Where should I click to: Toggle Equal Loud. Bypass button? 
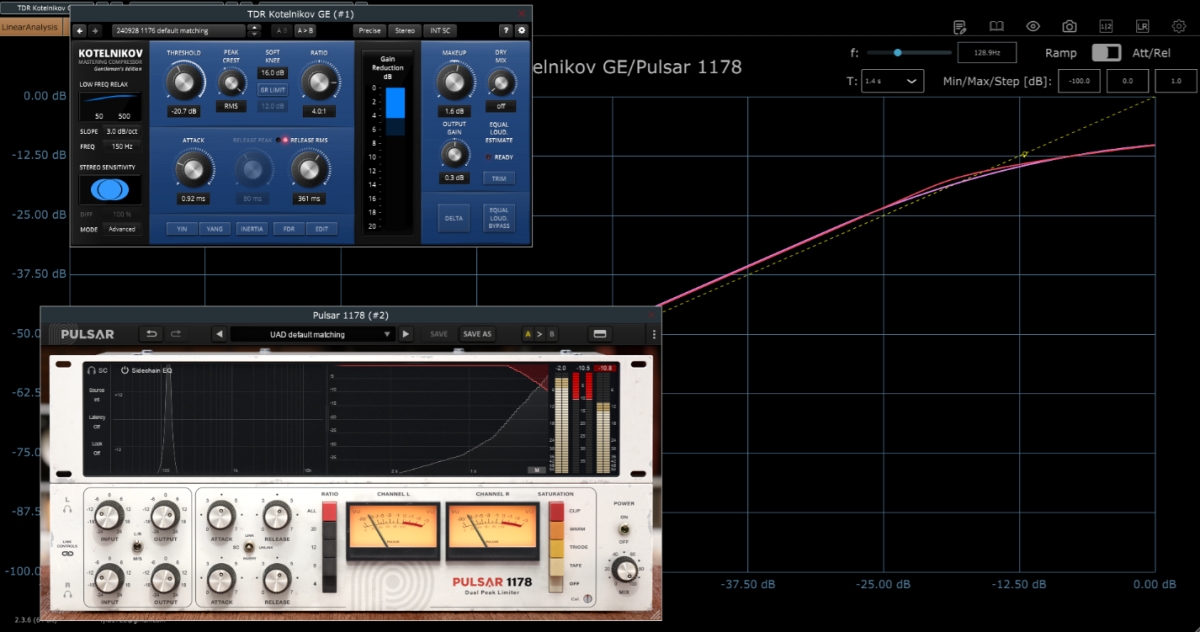[498, 218]
